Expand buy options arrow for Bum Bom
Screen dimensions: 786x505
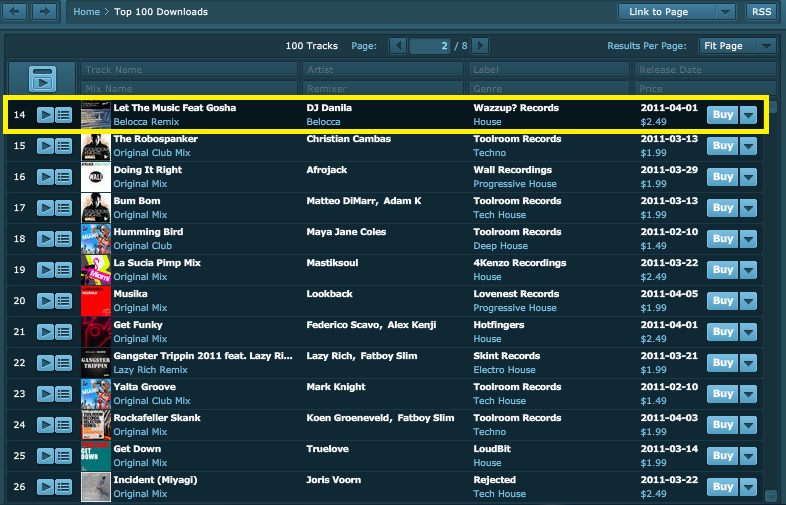[x=750, y=208]
